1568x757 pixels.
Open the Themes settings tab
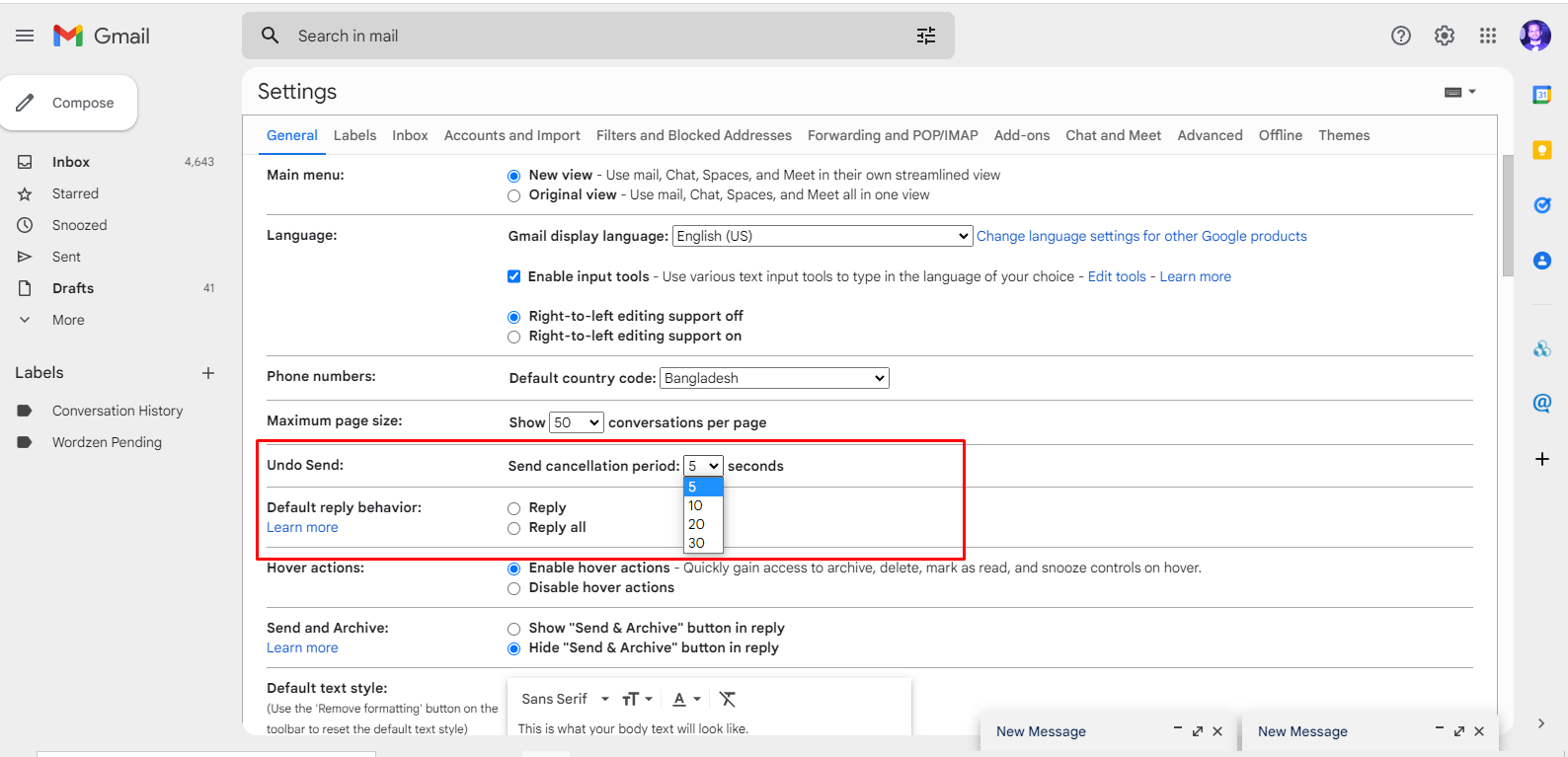pos(1343,135)
